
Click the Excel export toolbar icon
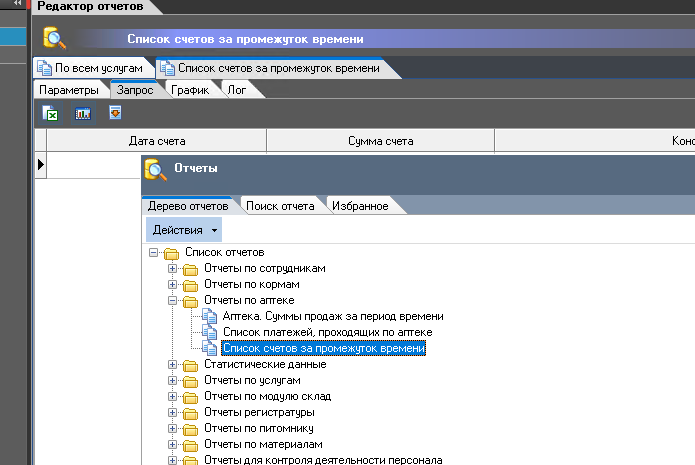51,114
